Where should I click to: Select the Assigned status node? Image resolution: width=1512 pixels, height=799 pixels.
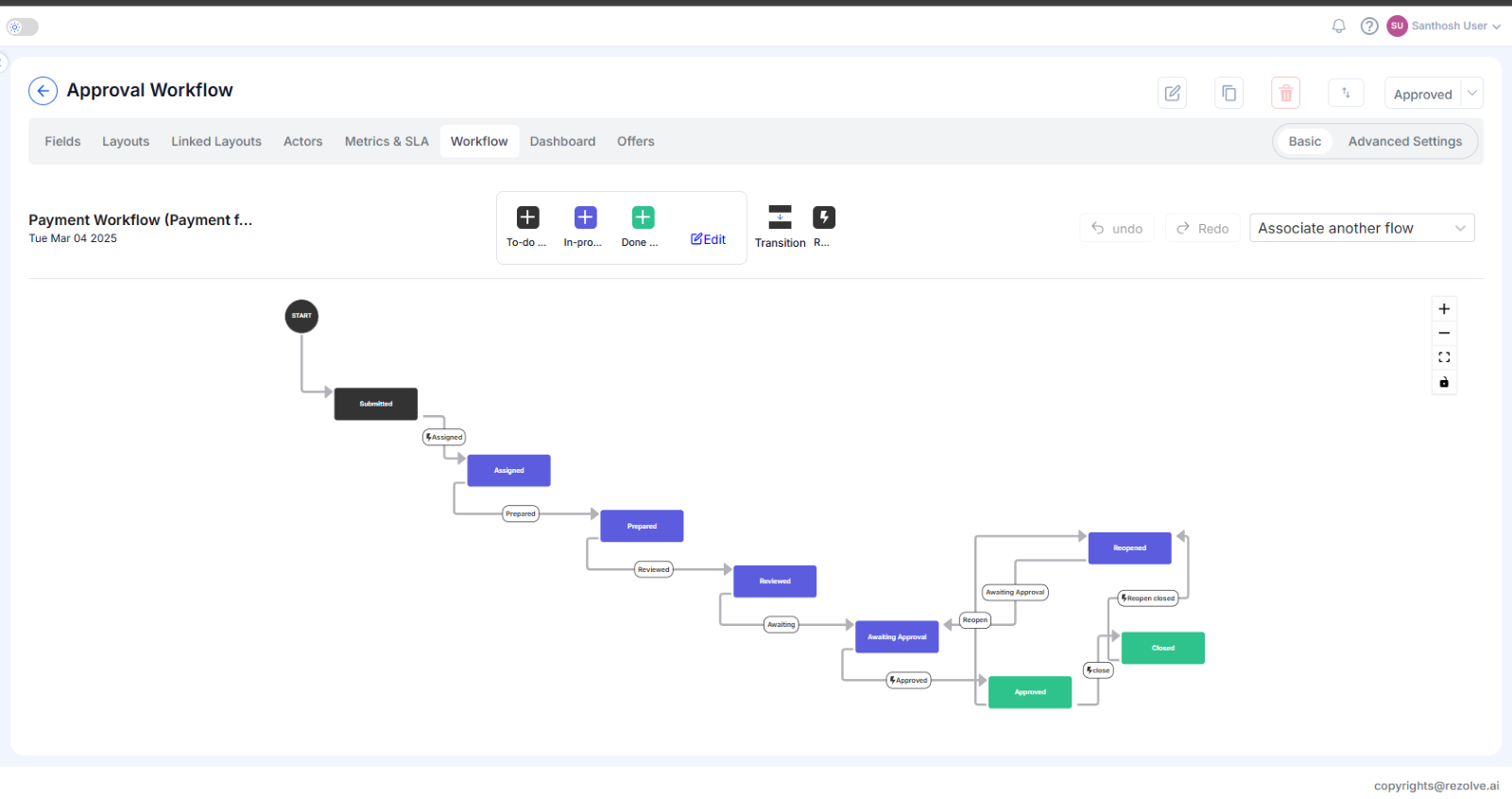coord(508,470)
